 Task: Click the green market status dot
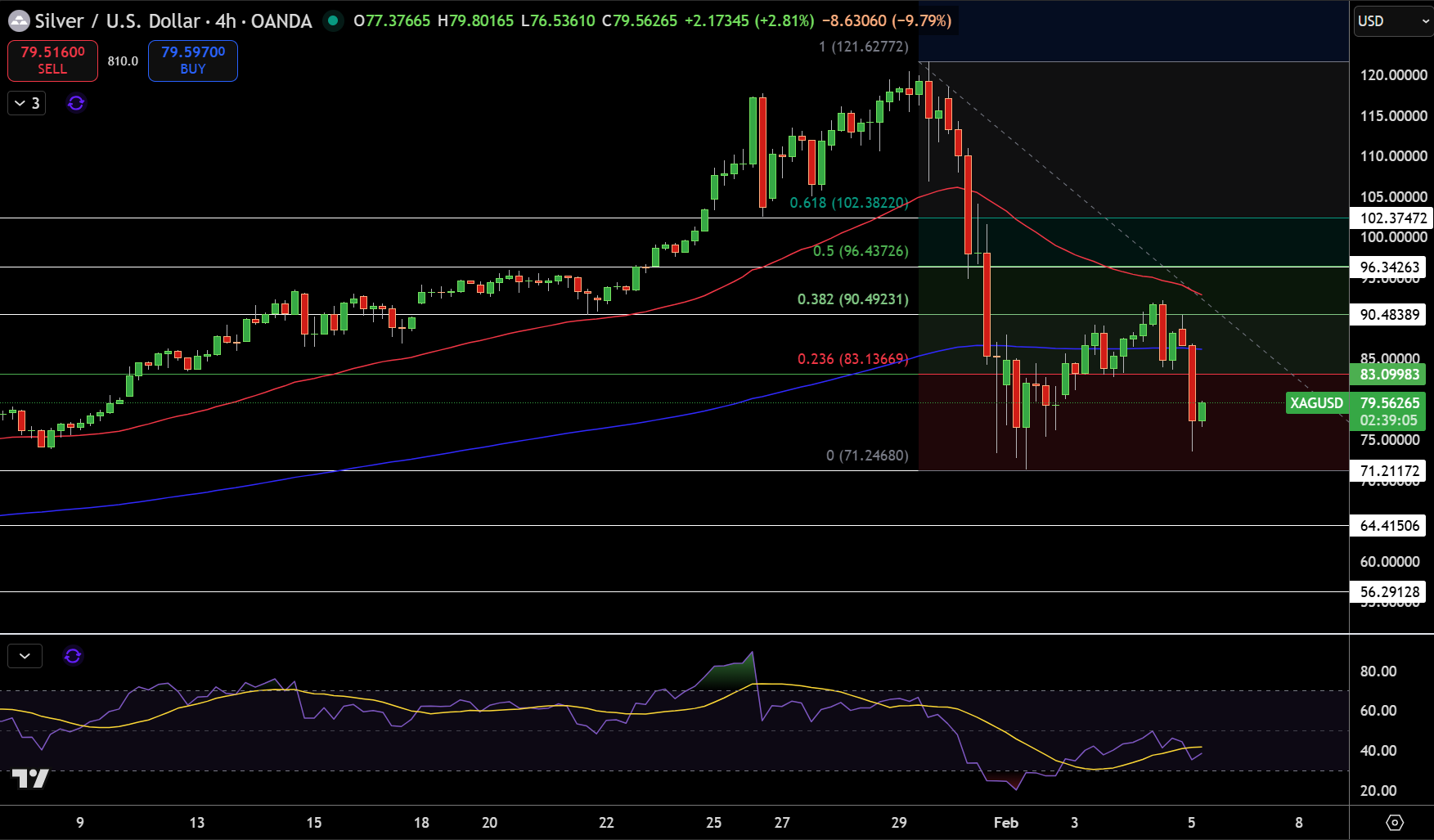(333, 20)
